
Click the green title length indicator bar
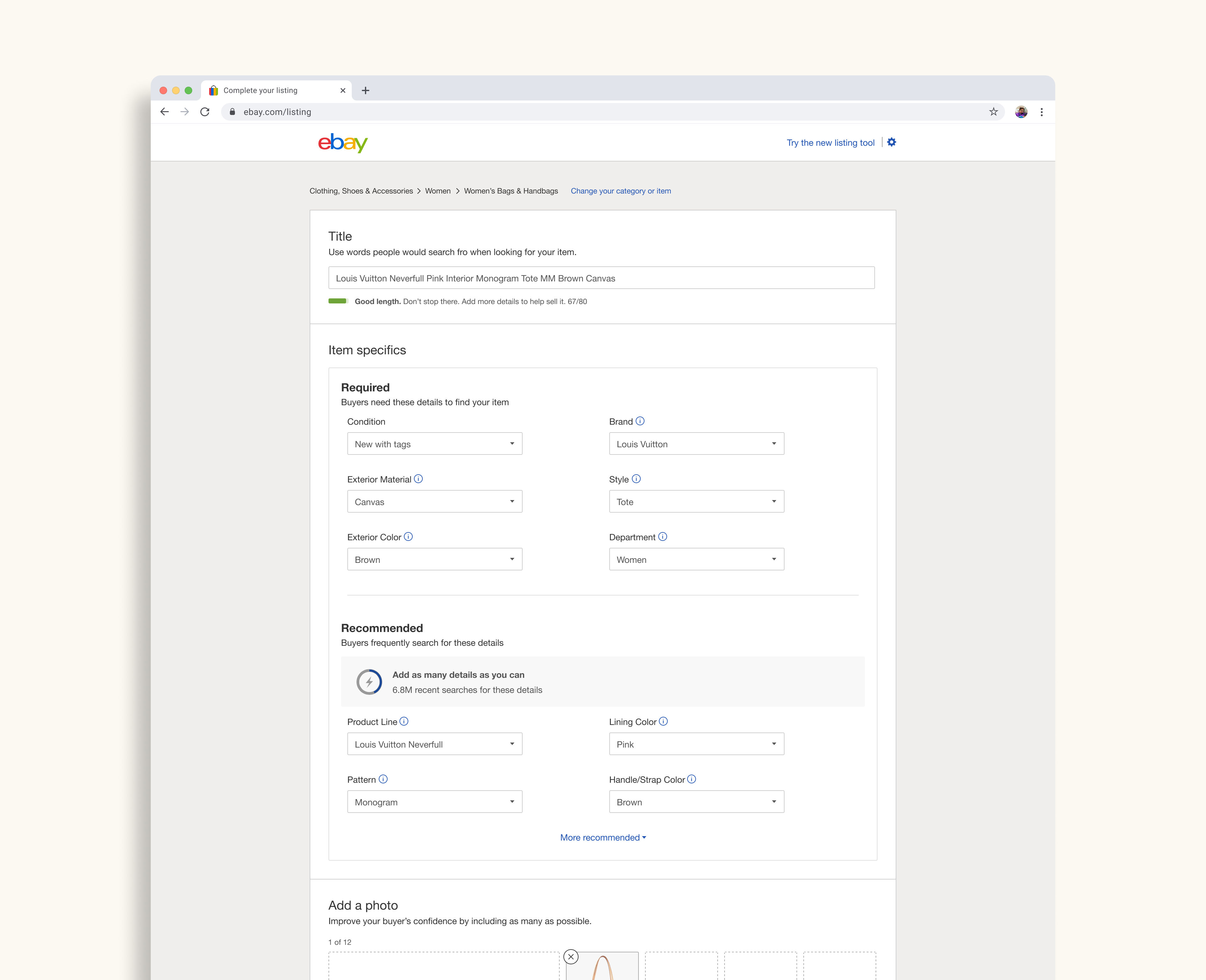pyautogui.click(x=338, y=301)
